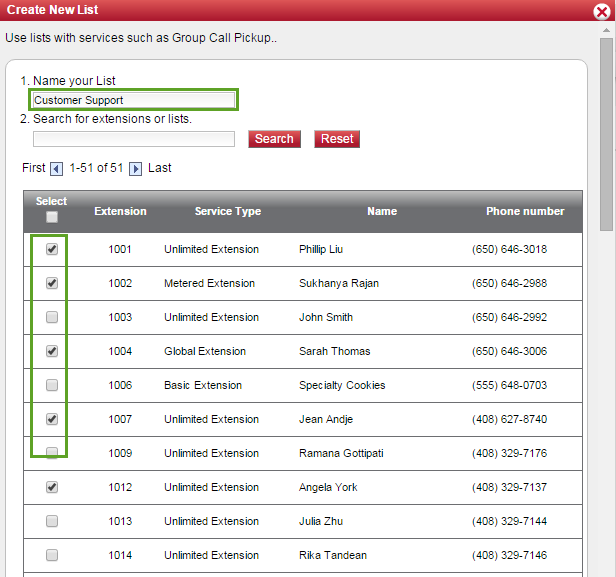Close the Create New List dialog

[601, 12]
